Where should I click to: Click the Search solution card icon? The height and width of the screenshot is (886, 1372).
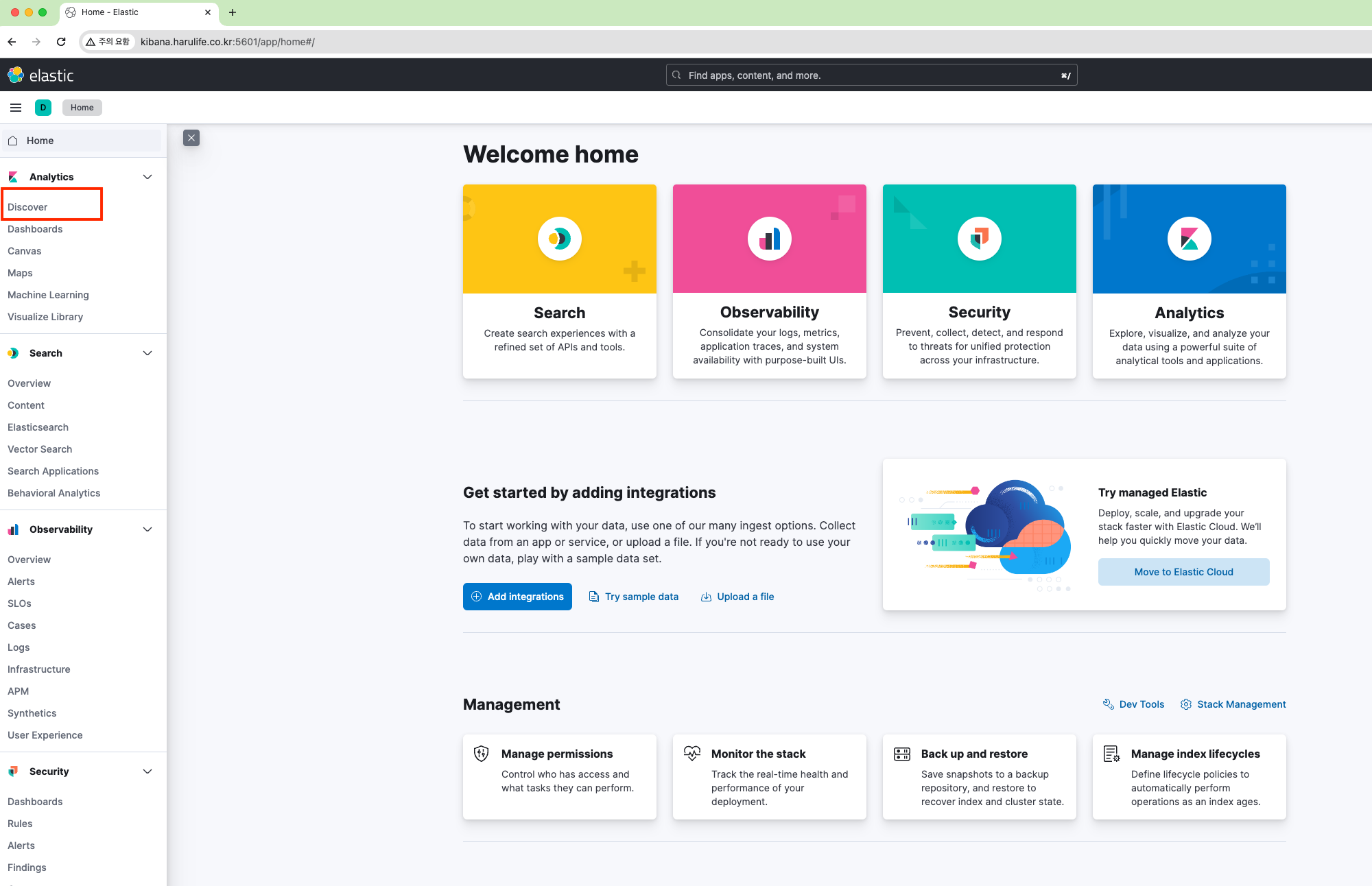(x=559, y=239)
